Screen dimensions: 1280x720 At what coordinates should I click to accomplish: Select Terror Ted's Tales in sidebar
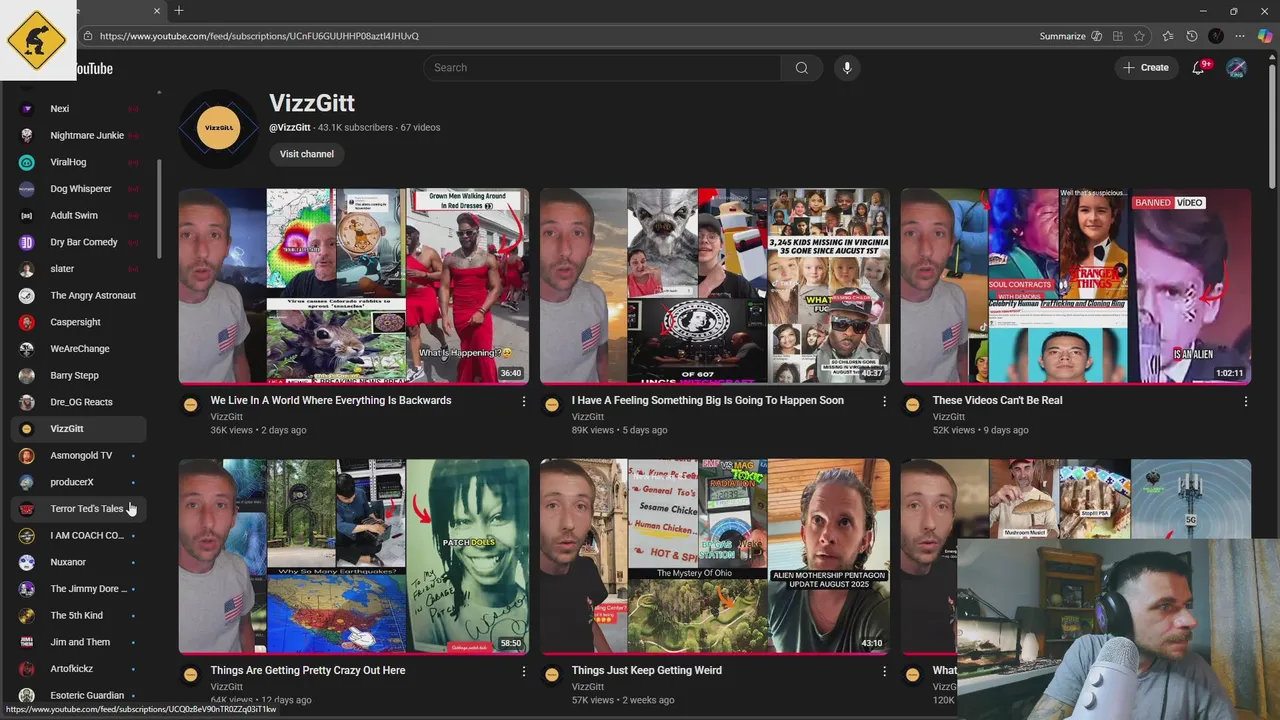click(x=78, y=509)
